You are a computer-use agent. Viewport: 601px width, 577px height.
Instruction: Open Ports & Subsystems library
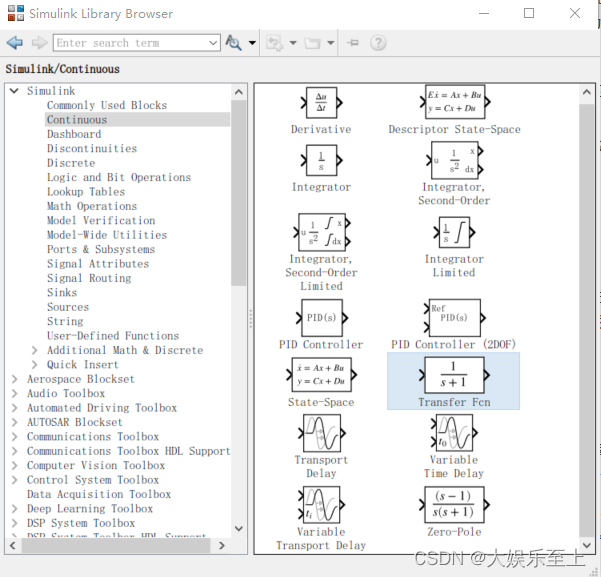click(x=101, y=249)
